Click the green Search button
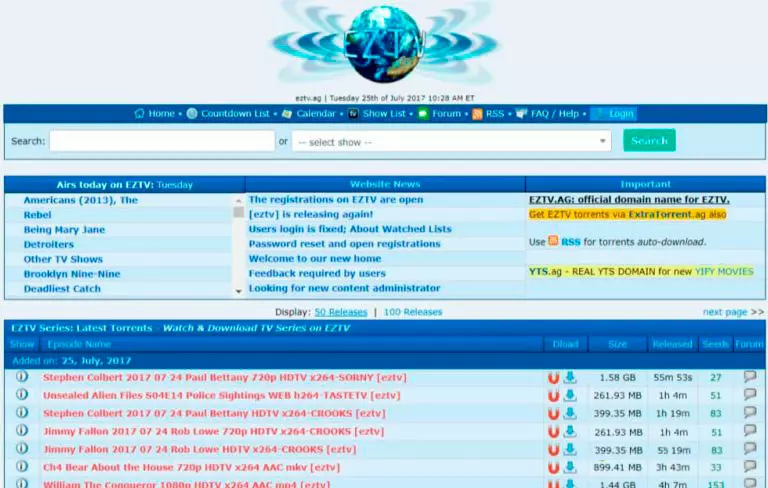 pos(649,141)
